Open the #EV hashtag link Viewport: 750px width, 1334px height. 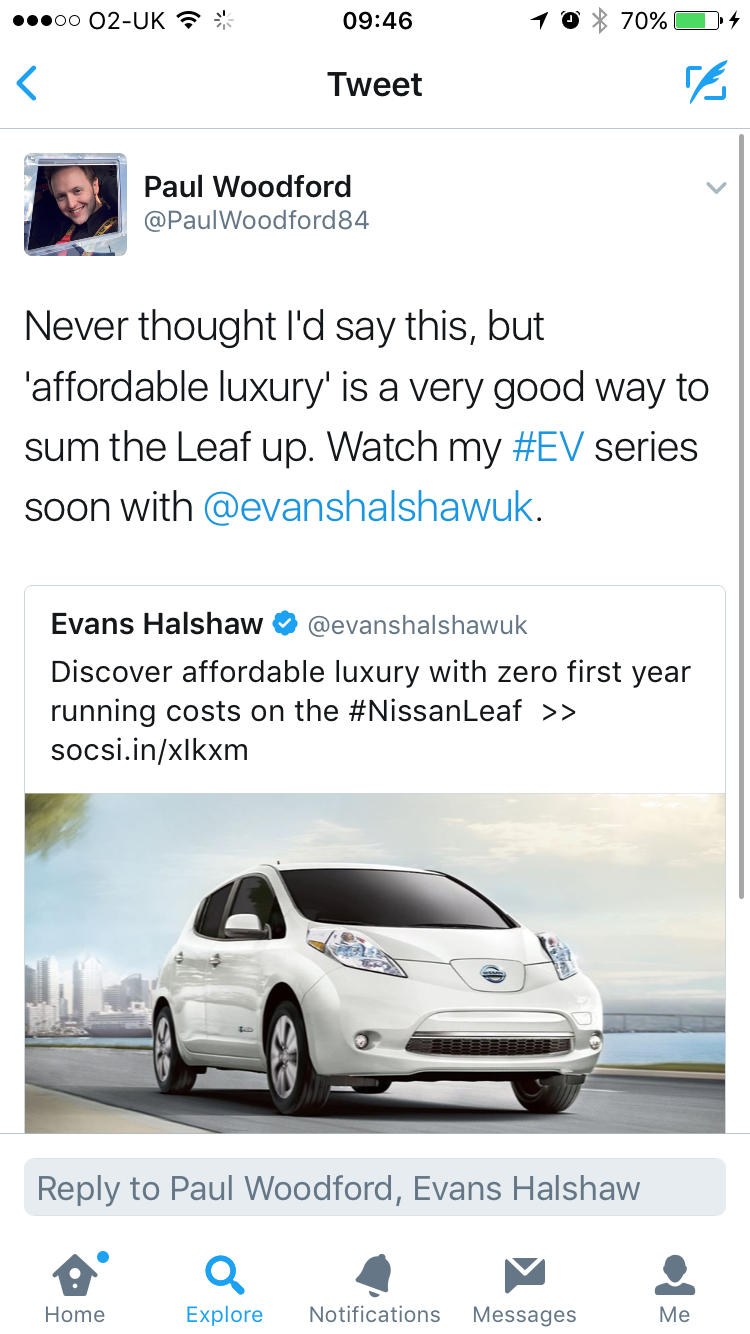[x=546, y=447]
